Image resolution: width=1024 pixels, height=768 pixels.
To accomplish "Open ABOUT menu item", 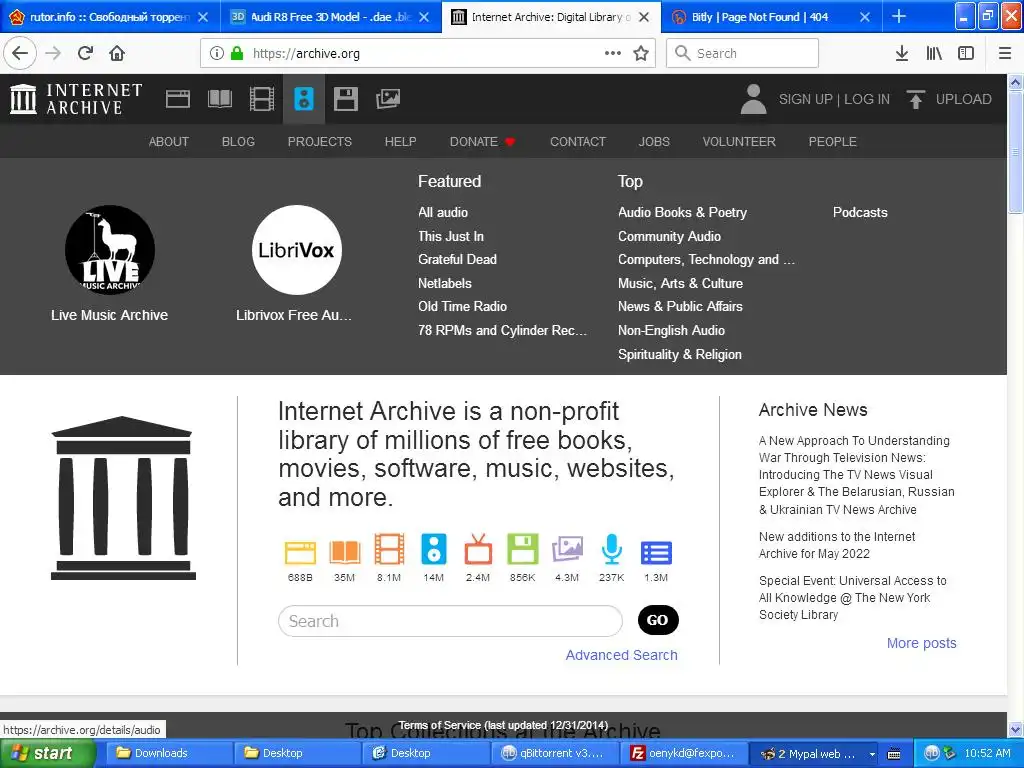I will [x=168, y=141].
